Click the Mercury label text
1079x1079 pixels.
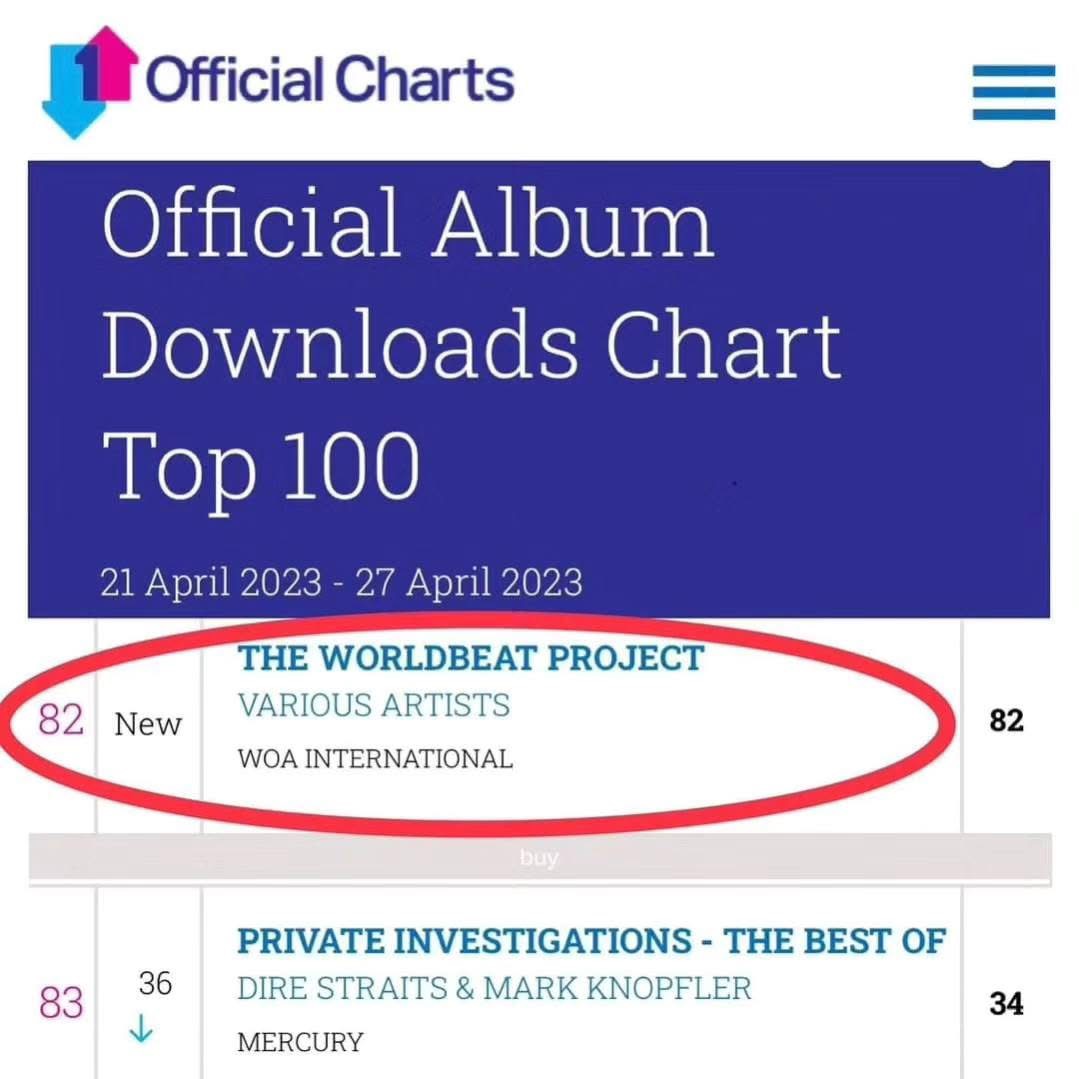pyautogui.click(x=299, y=1042)
